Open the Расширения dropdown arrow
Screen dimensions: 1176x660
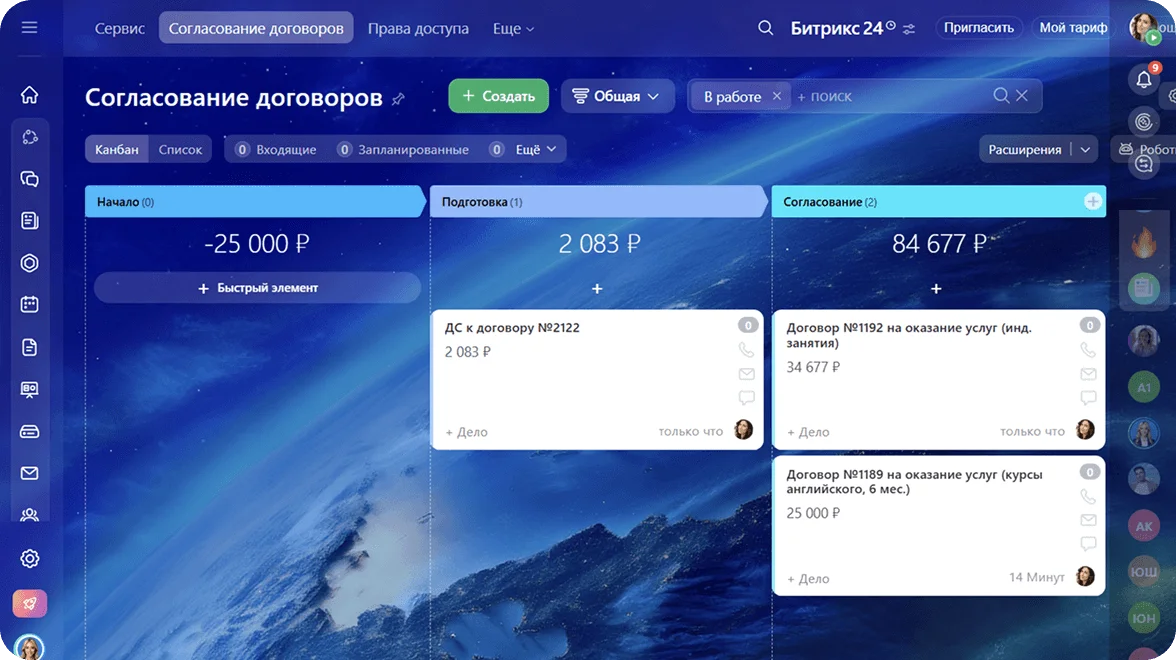1087,148
